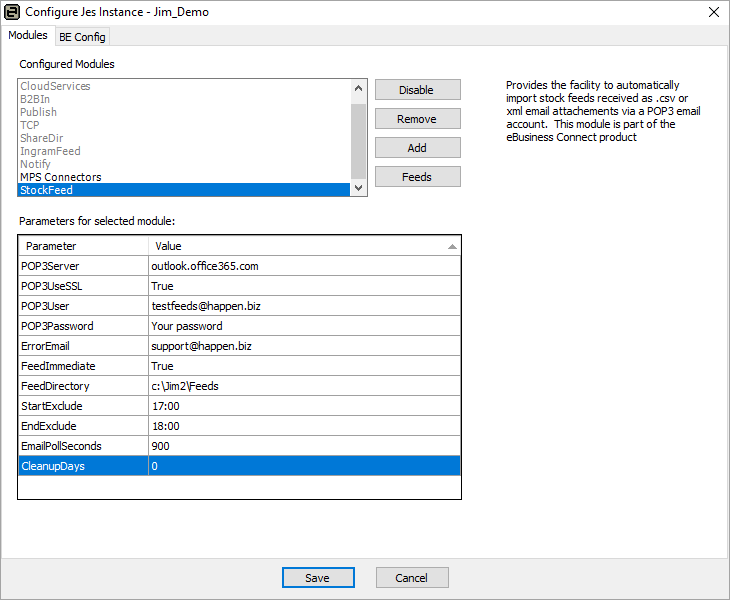Close the Configure Jes Instance dialog
The height and width of the screenshot is (600, 730).
[713, 12]
